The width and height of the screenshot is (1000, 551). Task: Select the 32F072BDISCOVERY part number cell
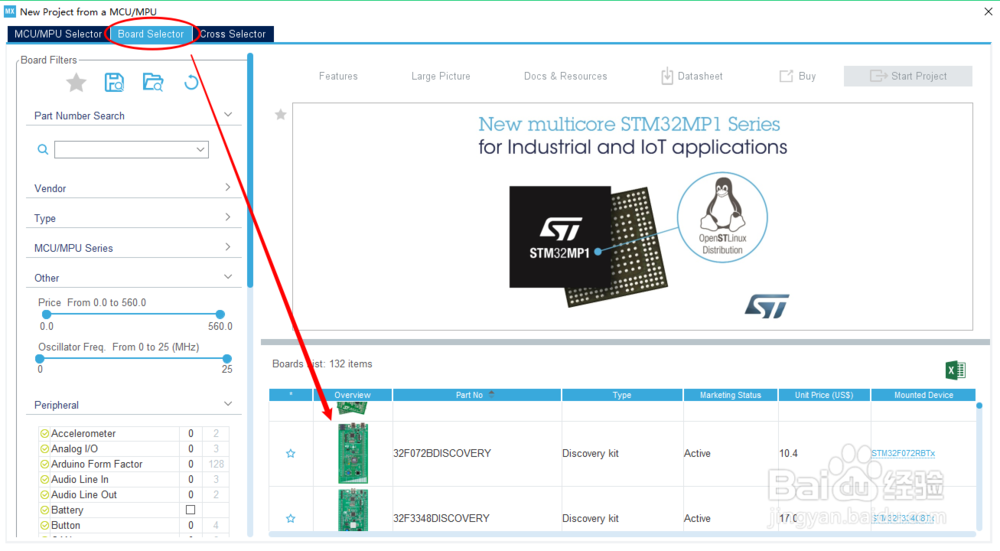[x=476, y=453]
